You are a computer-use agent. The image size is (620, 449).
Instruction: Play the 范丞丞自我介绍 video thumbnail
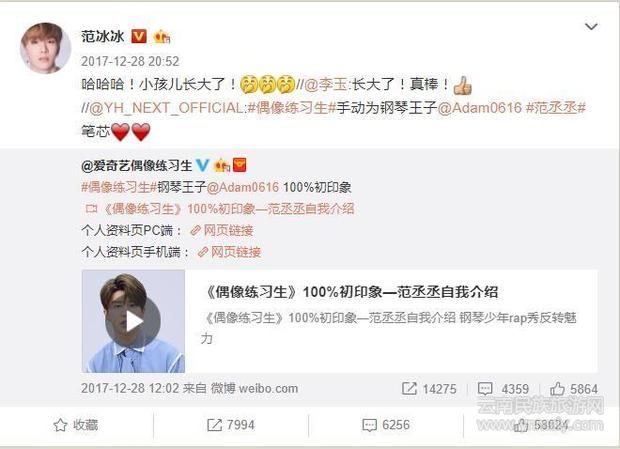coord(133,321)
